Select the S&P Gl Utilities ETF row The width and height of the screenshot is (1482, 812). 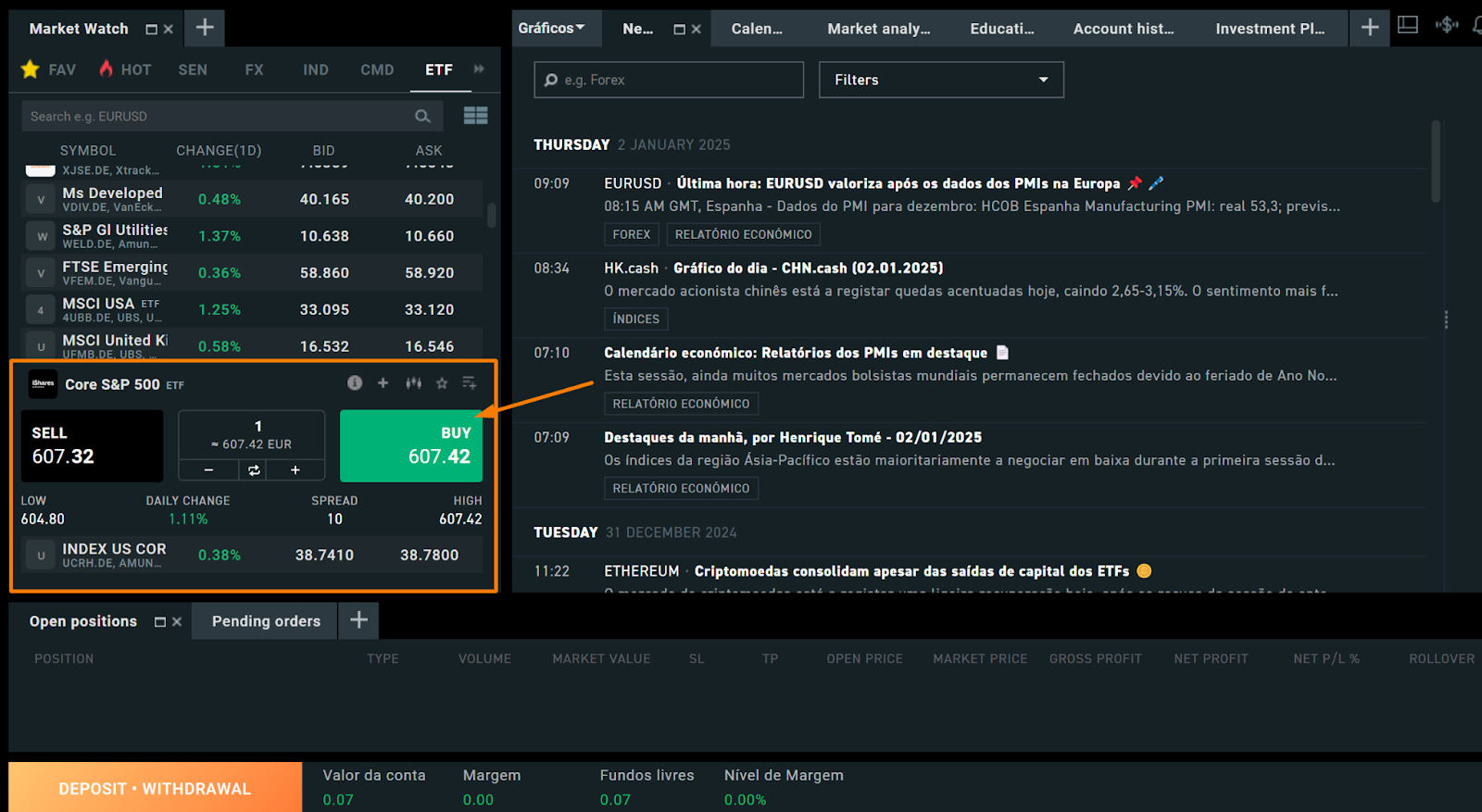click(x=252, y=236)
